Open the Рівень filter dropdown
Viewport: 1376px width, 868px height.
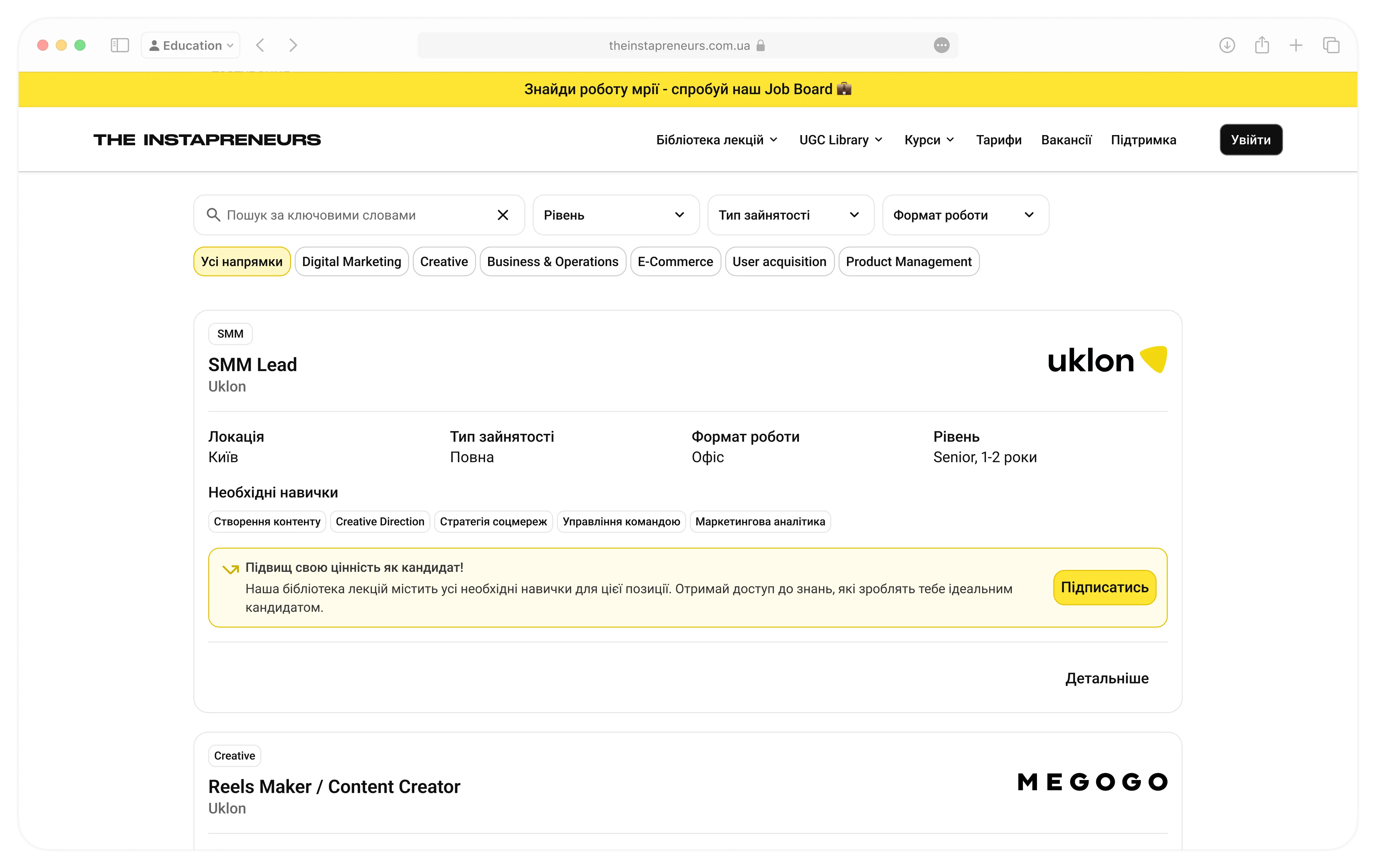coord(615,215)
